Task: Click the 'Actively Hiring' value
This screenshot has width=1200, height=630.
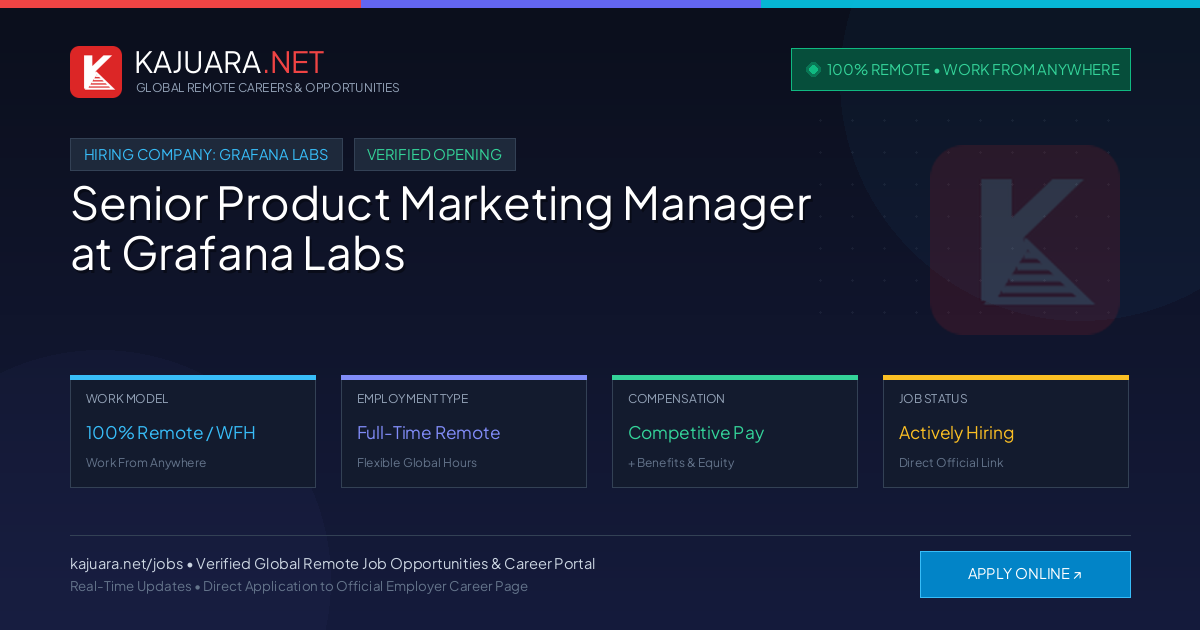Action: (x=956, y=433)
